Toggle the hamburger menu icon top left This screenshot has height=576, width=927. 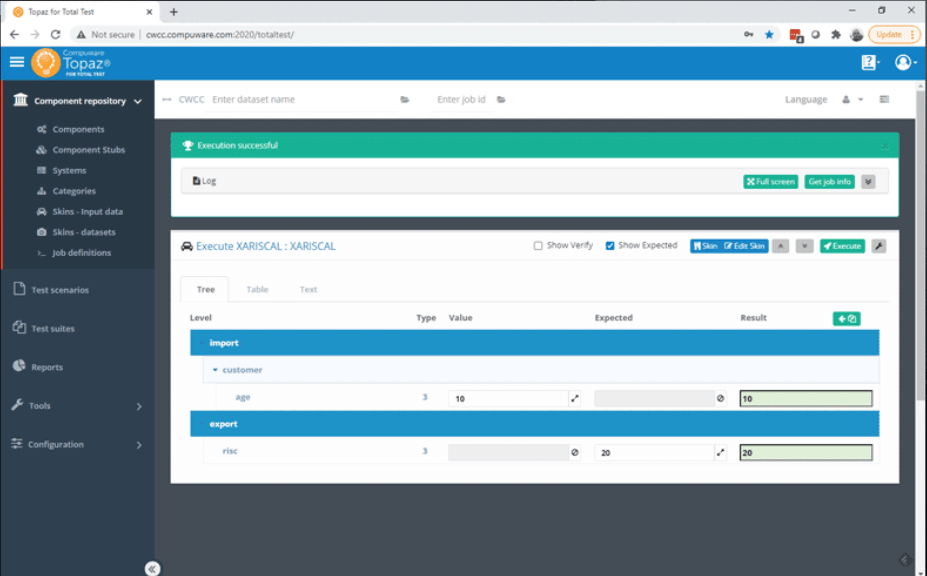(16, 61)
